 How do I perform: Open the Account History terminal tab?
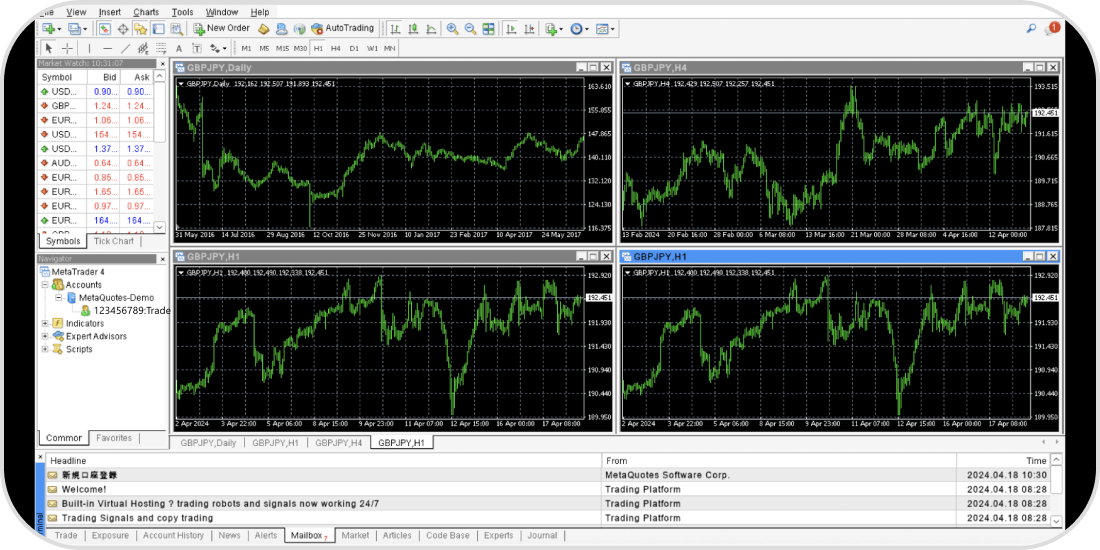173,535
